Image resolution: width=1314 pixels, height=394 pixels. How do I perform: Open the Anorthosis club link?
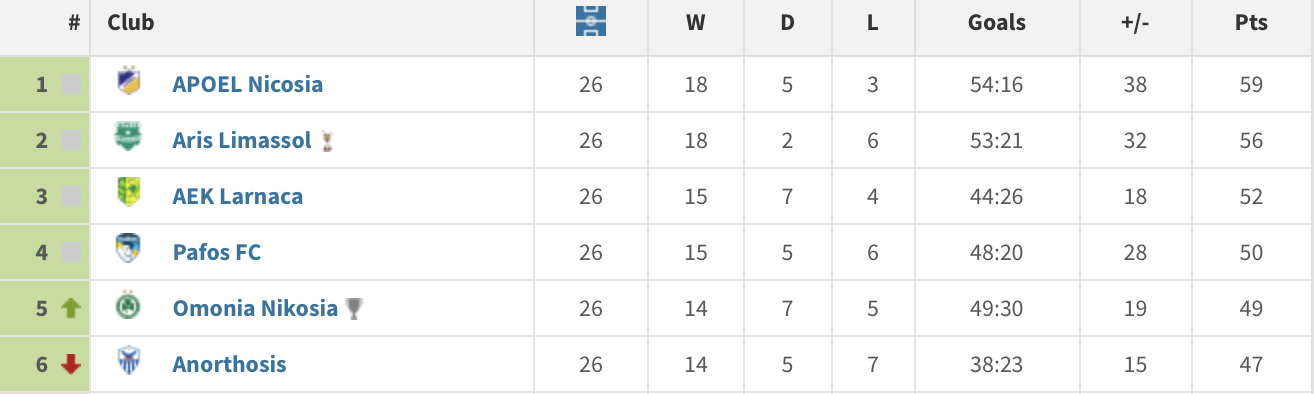point(230,364)
